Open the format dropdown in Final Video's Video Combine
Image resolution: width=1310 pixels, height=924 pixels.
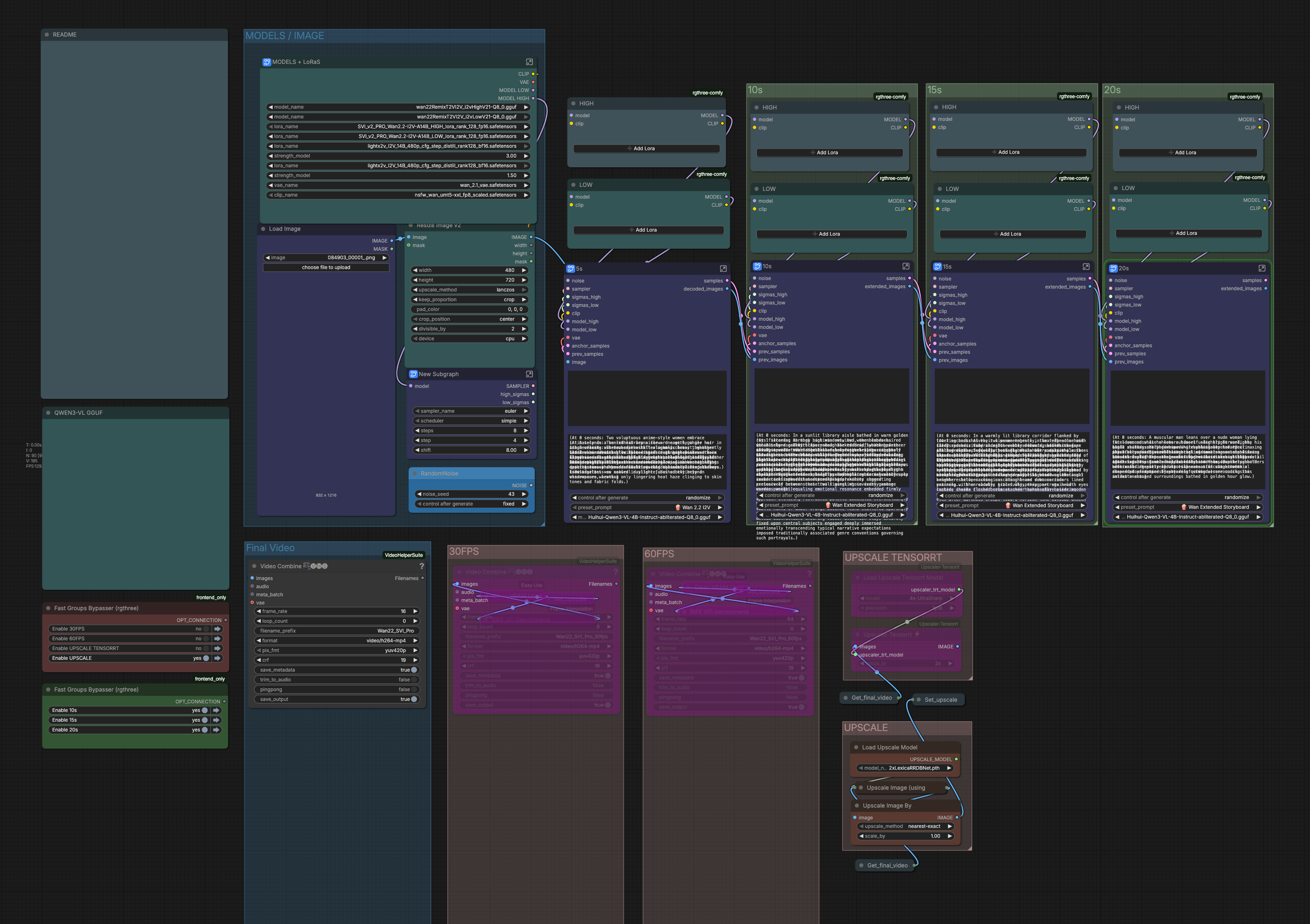click(337, 640)
